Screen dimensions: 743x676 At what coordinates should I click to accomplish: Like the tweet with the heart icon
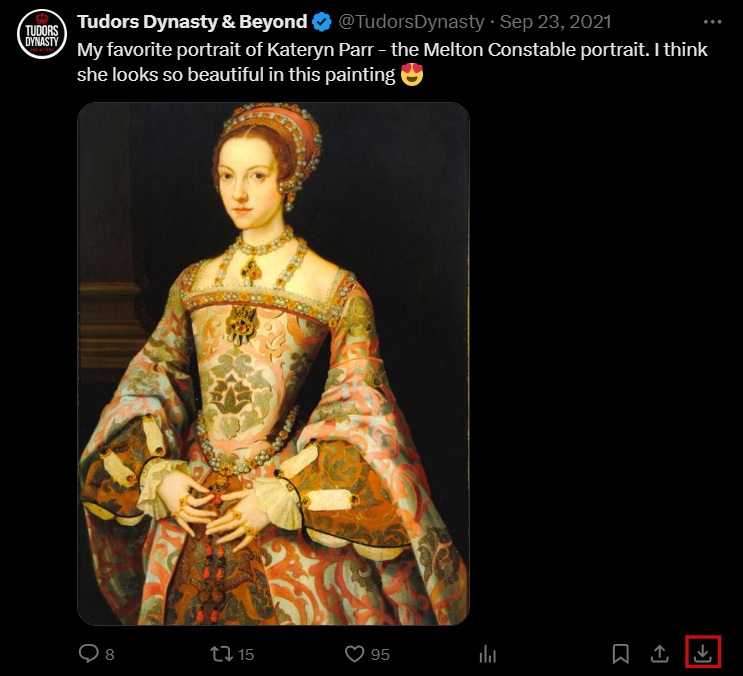pyautogui.click(x=354, y=653)
